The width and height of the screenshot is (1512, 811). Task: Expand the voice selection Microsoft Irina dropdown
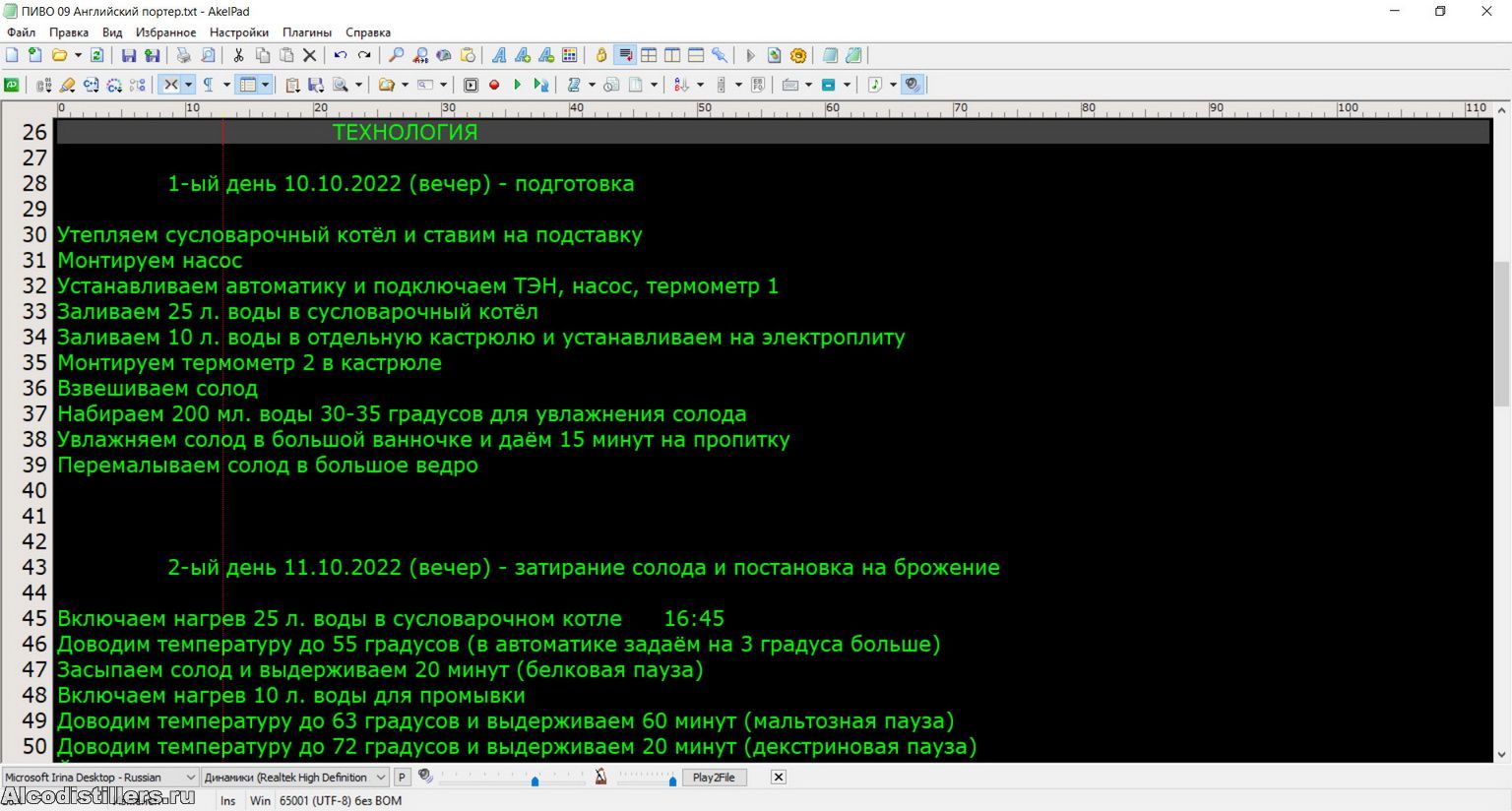190,778
